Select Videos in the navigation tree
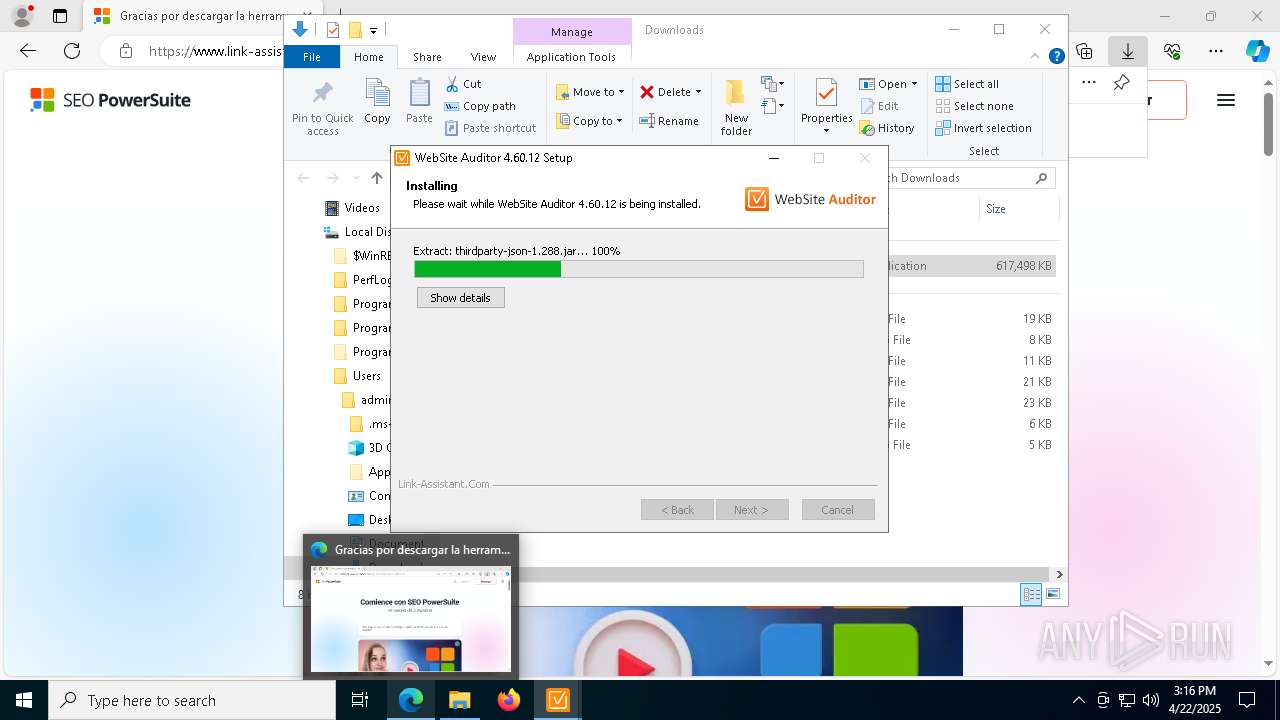Screen dimensions: 1280x720 pyautogui.click(x=352, y=208)
